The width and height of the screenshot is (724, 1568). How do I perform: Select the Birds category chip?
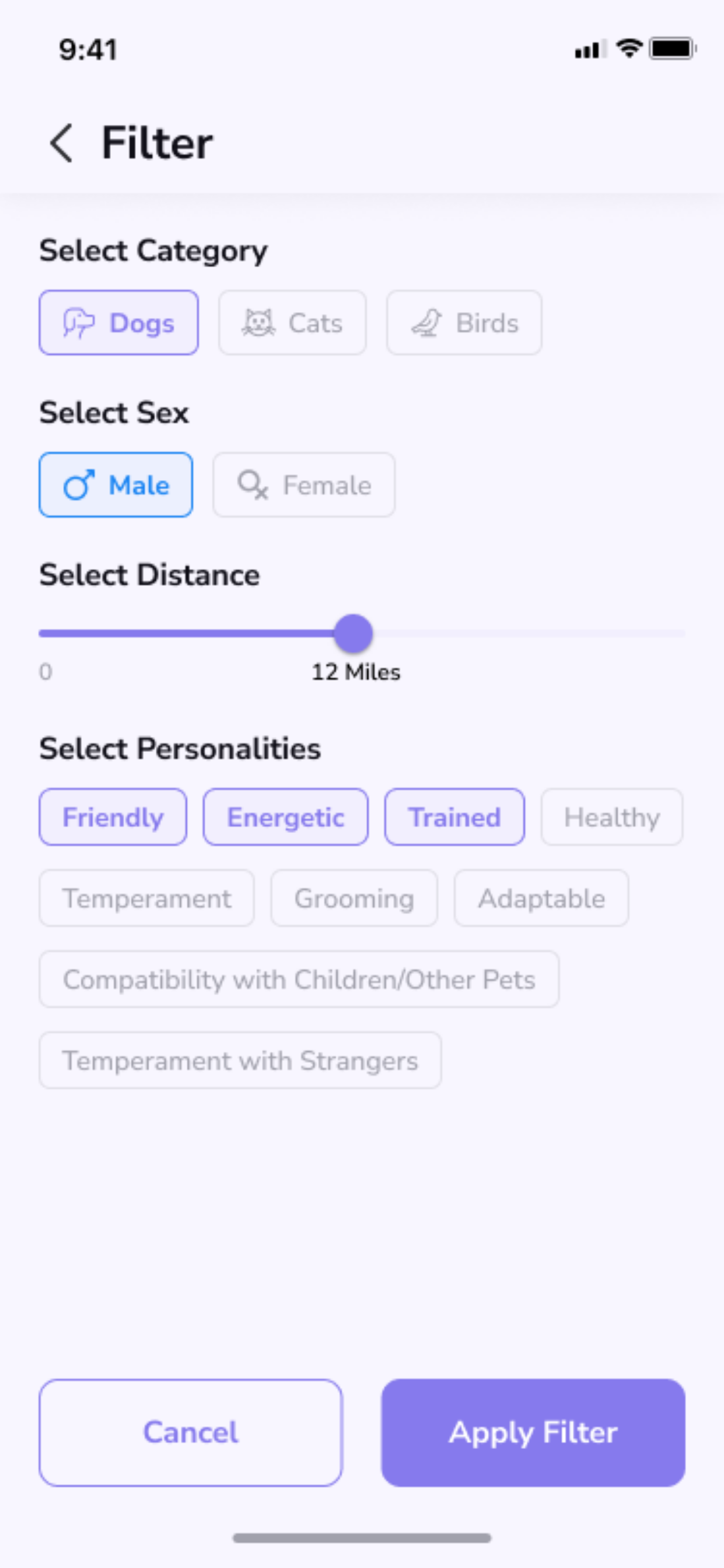pos(464,323)
